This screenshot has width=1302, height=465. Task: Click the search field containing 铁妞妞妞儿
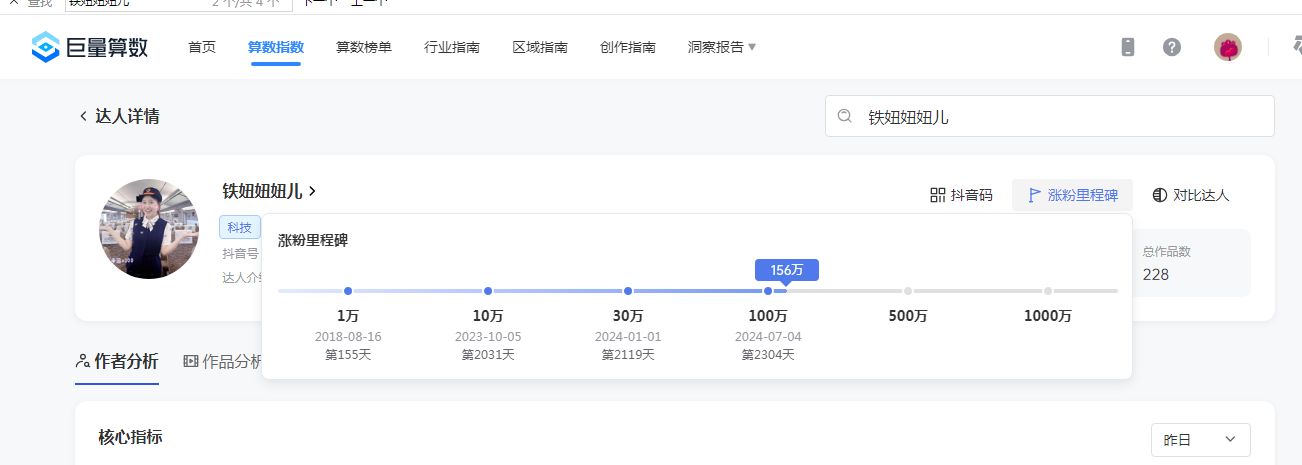pyautogui.click(x=1050, y=116)
